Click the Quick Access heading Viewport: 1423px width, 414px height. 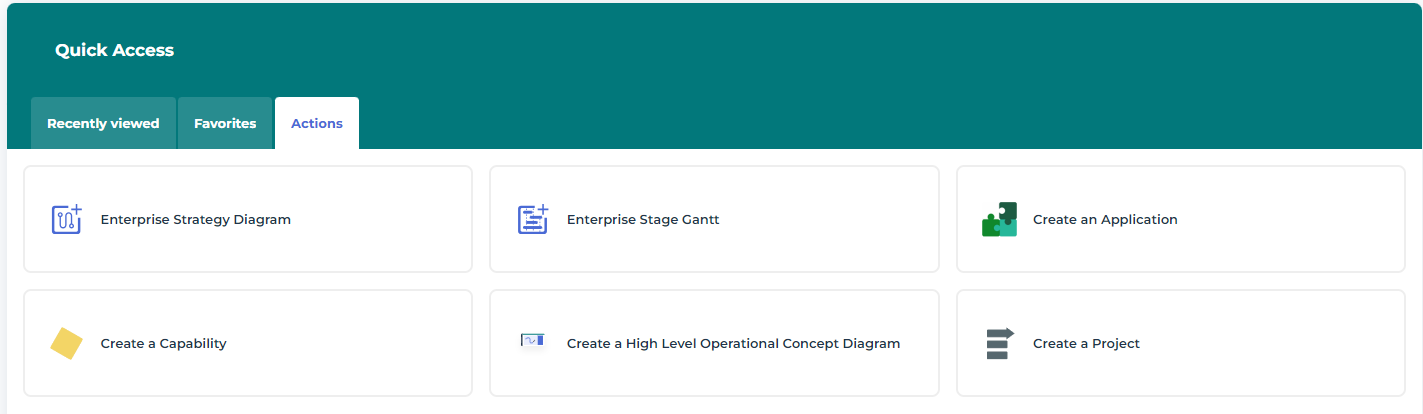(x=114, y=50)
